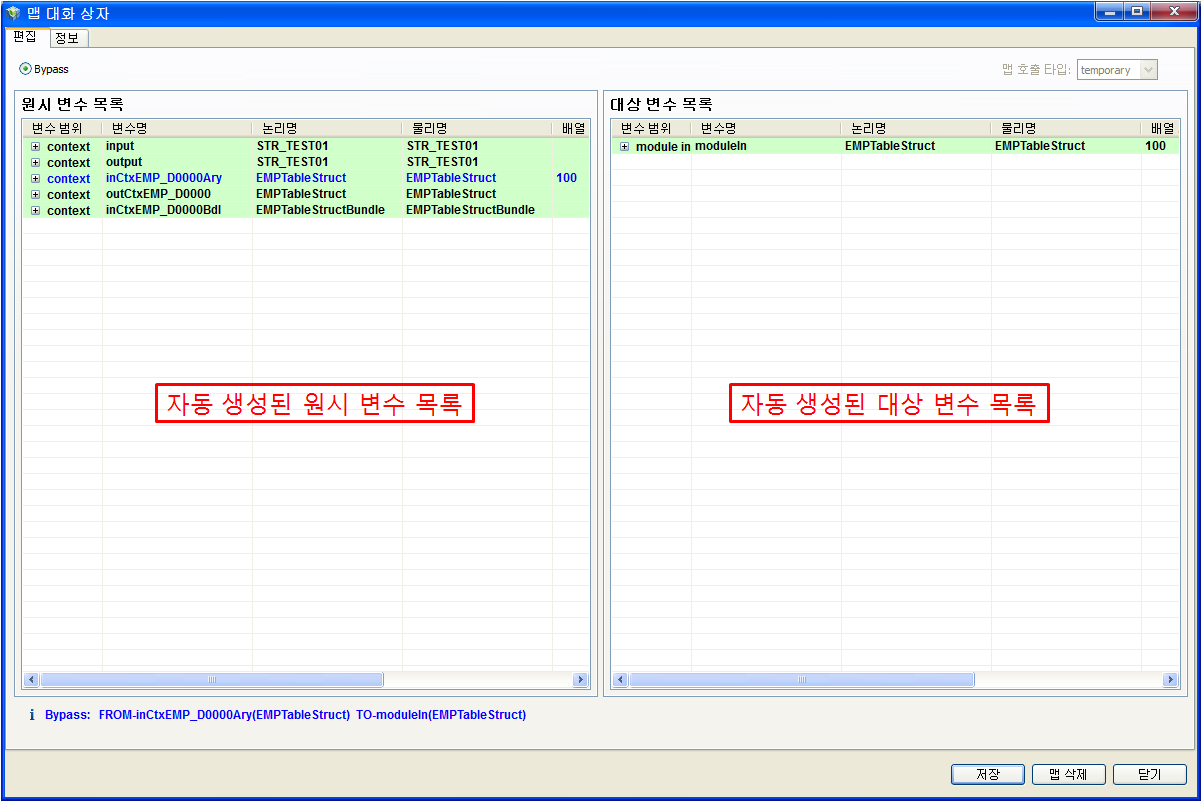The height and width of the screenshot is (802, 1202).
Task: Click the map dialog icon in title bar
Action: pos(15,13)
